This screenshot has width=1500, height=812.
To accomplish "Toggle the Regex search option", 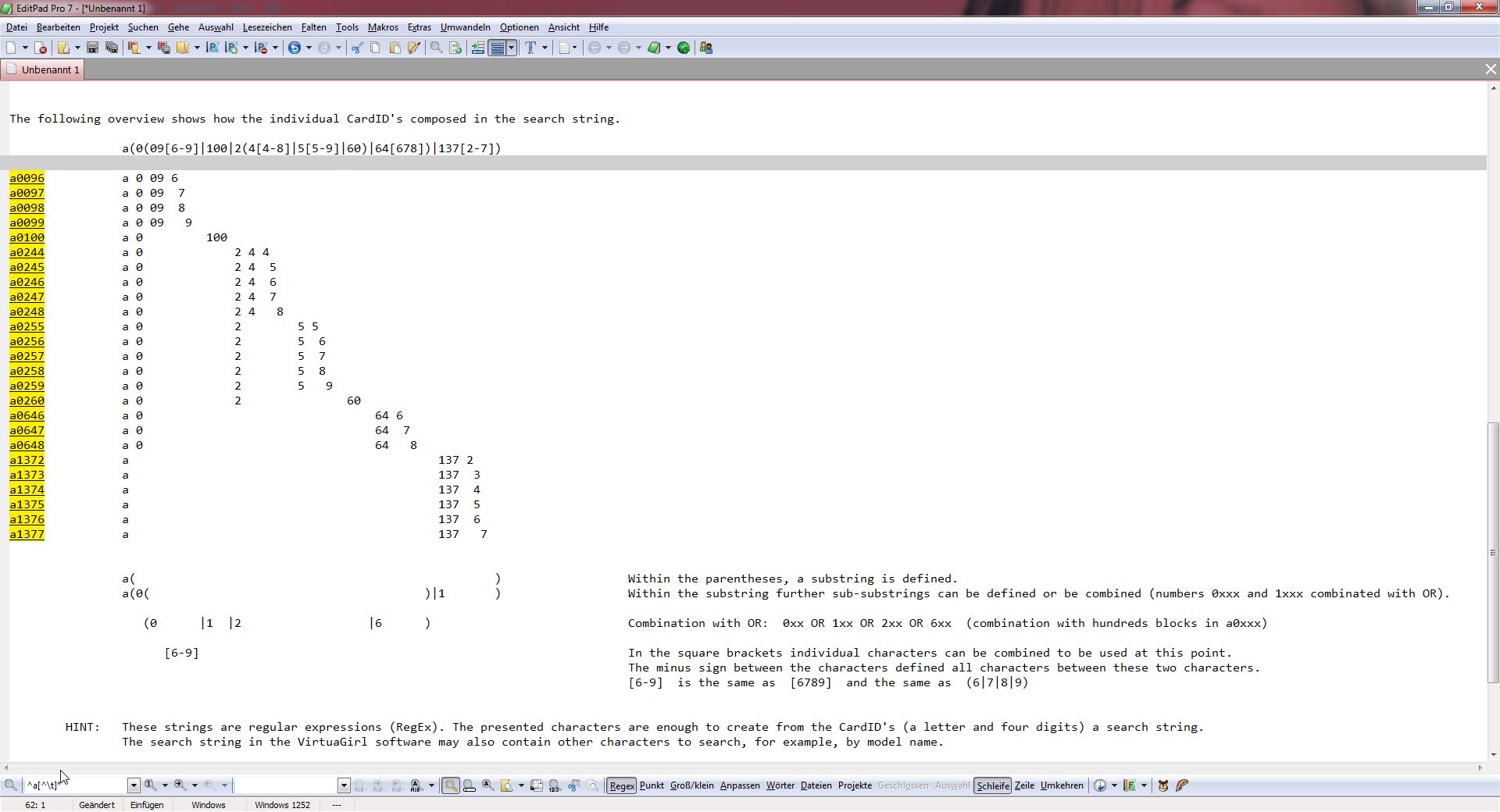I will point(622,785).
